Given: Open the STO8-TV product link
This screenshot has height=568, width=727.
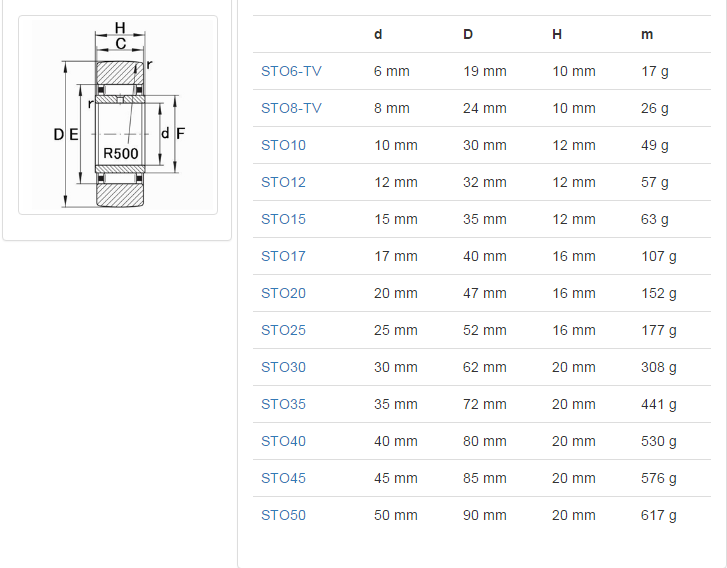Looking at the screenshot, I should pyautogui.click(x=291, y=108).
